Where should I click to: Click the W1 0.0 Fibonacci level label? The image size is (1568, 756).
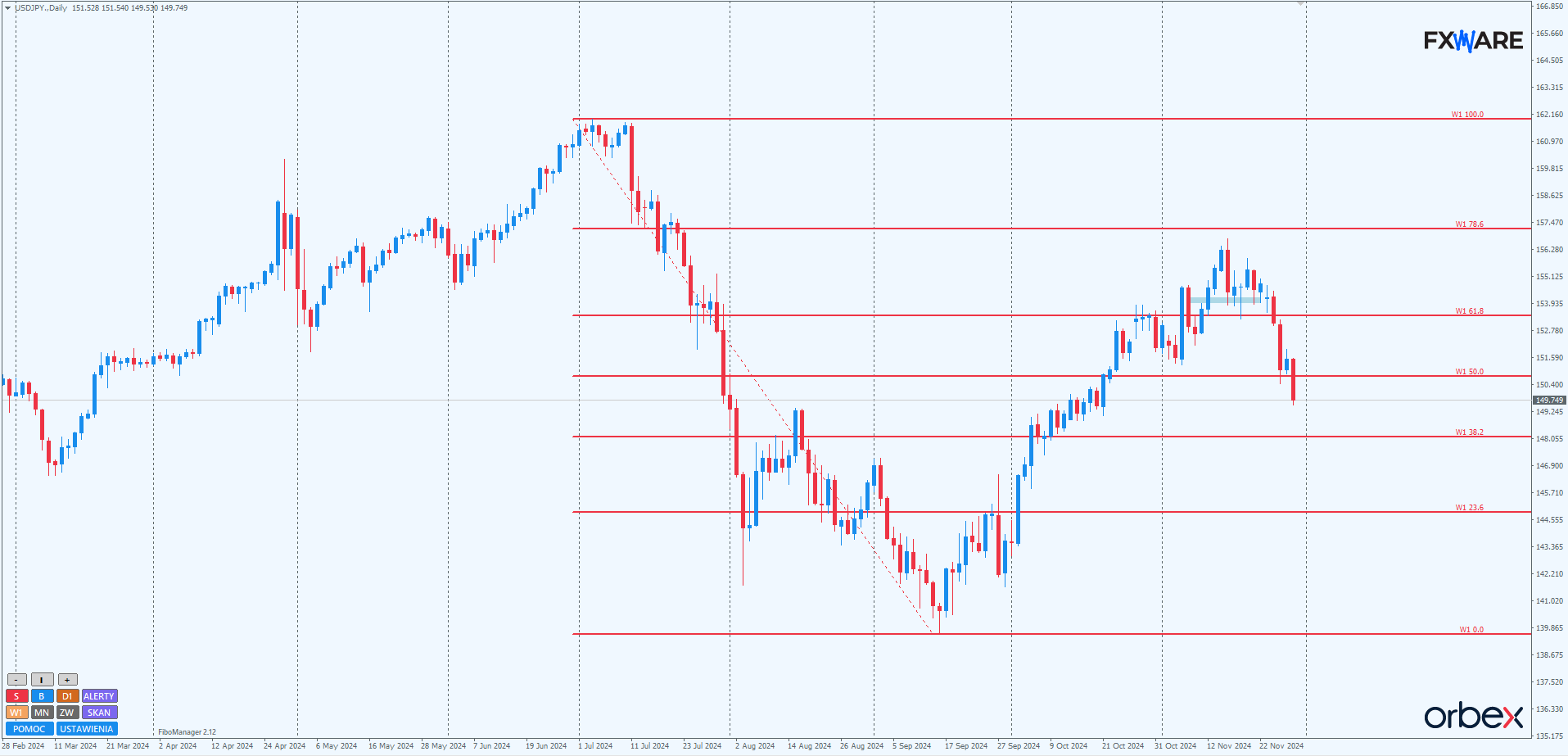[x=1471, y=630]
